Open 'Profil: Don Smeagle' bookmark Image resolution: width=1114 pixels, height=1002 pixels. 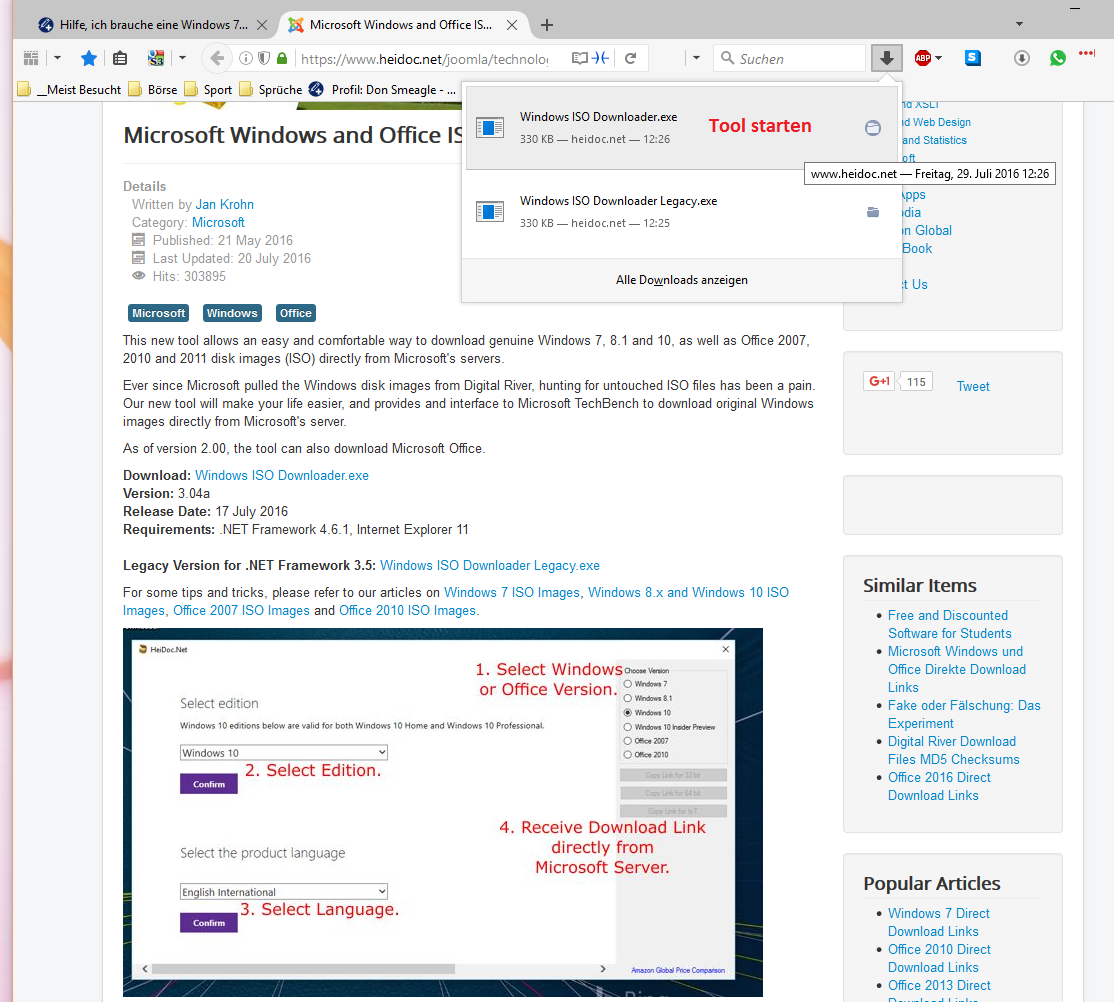[x=383, y=90]
